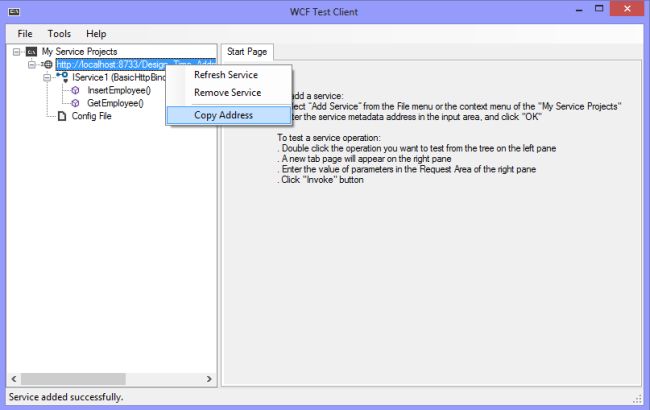Select the InsertEmployee() operation
The width and height of the screenshot is (650, 410).
click(x=119, y=90)
